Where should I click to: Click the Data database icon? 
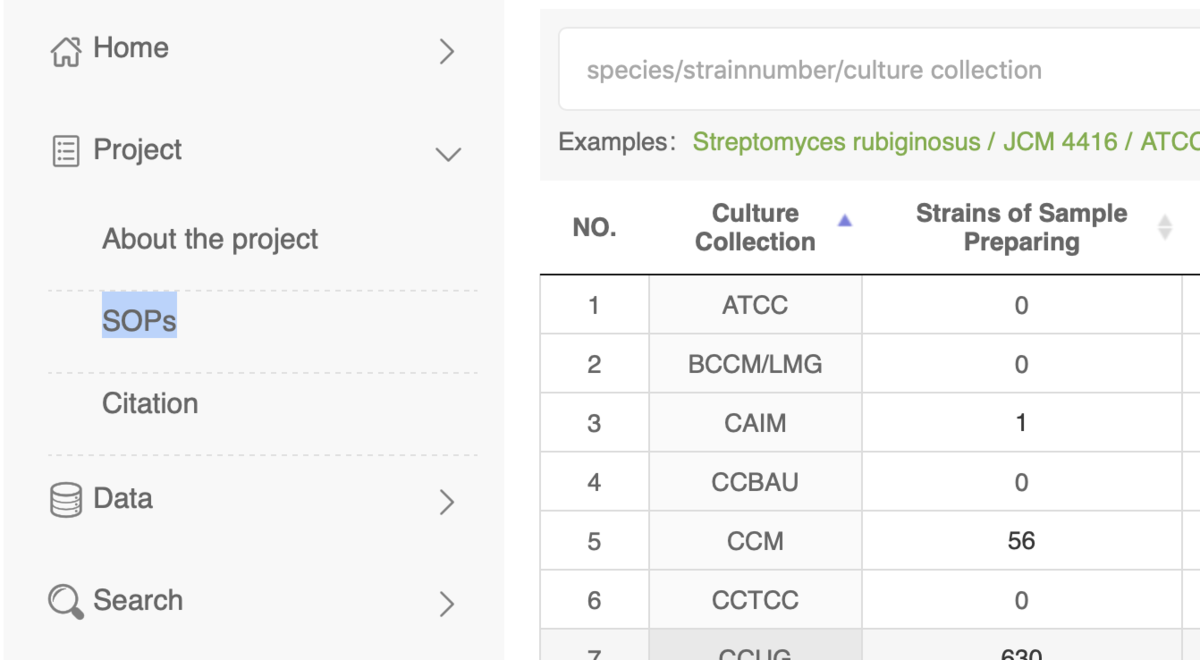pos(65,499)
